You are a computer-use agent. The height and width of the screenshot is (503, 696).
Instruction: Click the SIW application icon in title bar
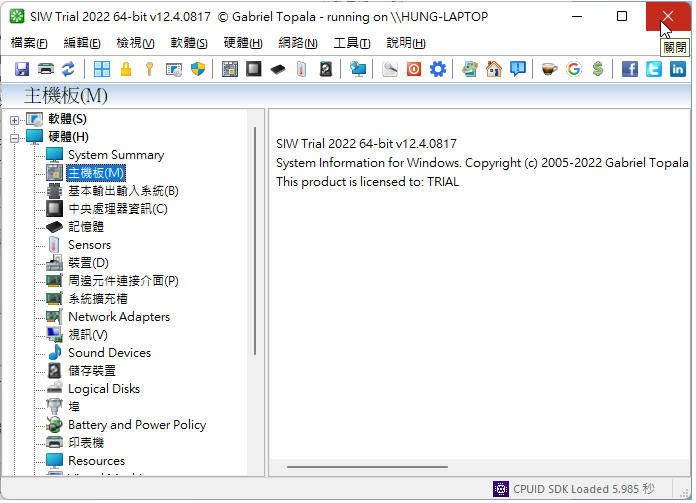tap(17, 16)
